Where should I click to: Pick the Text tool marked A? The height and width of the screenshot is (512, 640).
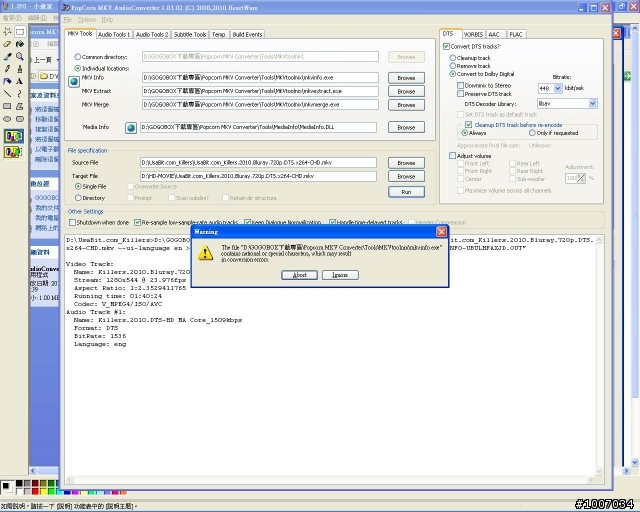point(20,81)
